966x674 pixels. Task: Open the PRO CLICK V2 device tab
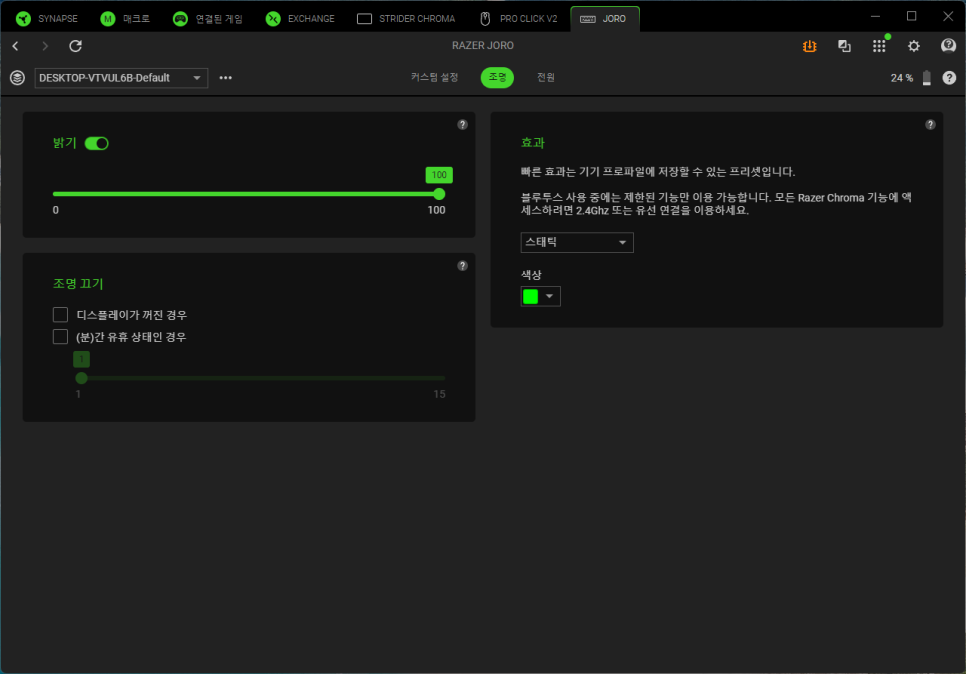518,18
